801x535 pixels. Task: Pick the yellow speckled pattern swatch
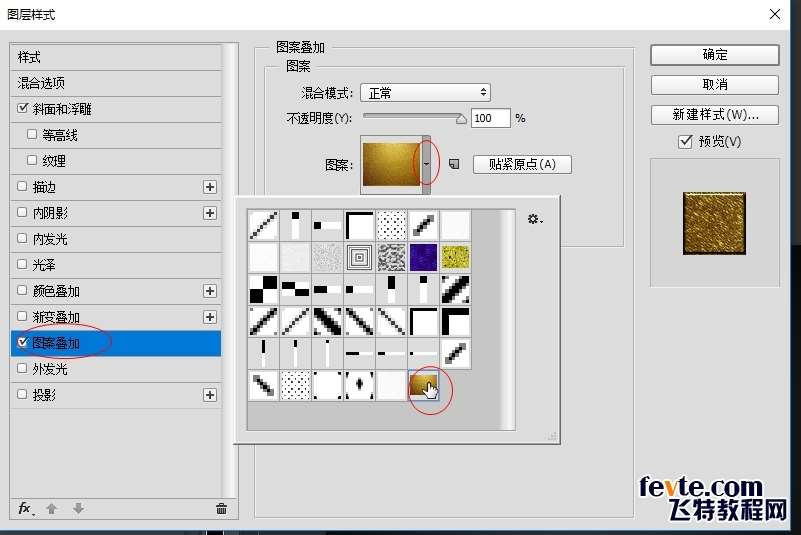(x=455, y=258)
